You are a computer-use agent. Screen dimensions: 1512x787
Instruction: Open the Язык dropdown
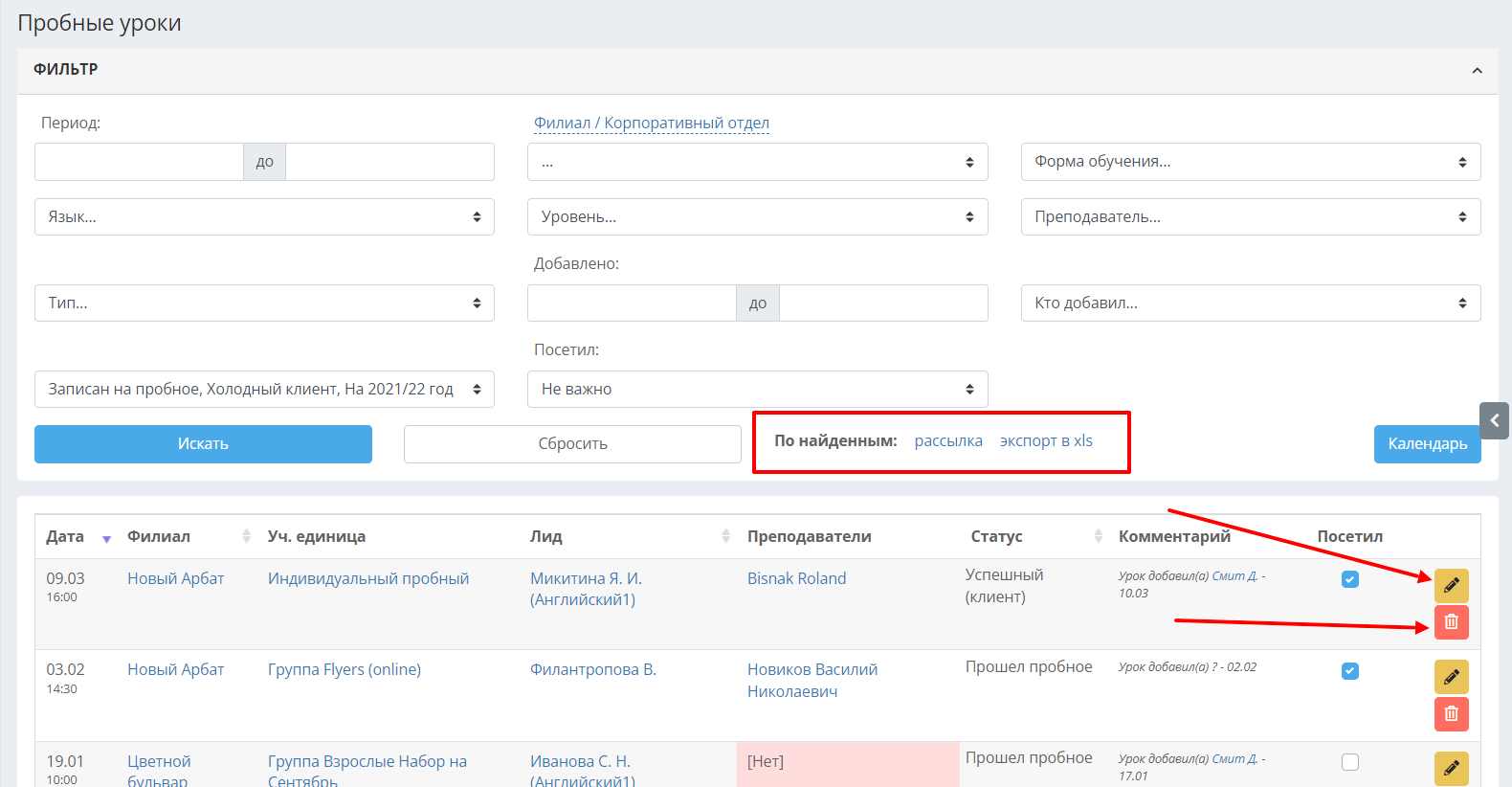click(264, 217)
